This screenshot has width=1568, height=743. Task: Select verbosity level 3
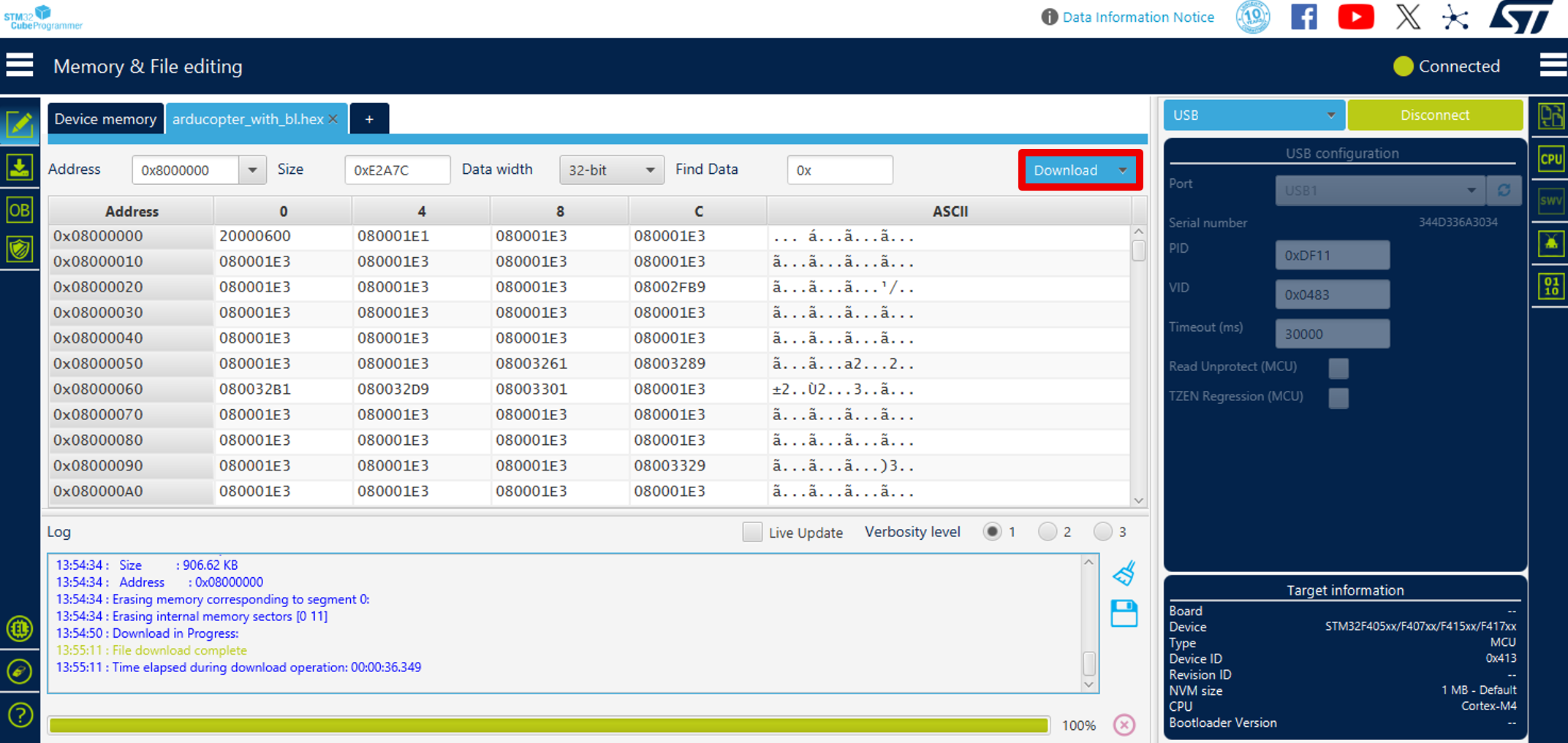point(1103,532)
